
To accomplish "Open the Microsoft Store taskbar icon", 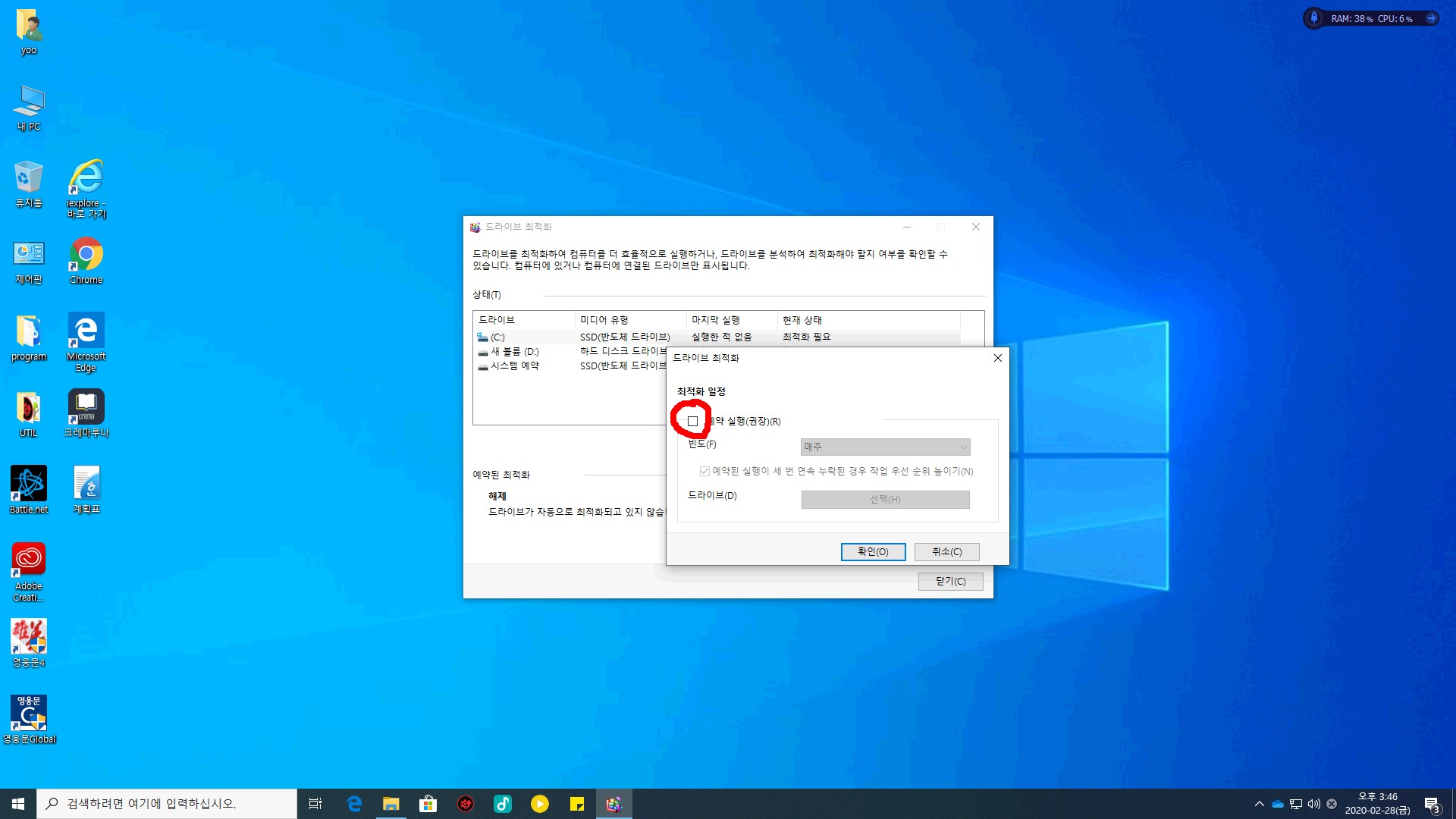I will pos(428,804).
